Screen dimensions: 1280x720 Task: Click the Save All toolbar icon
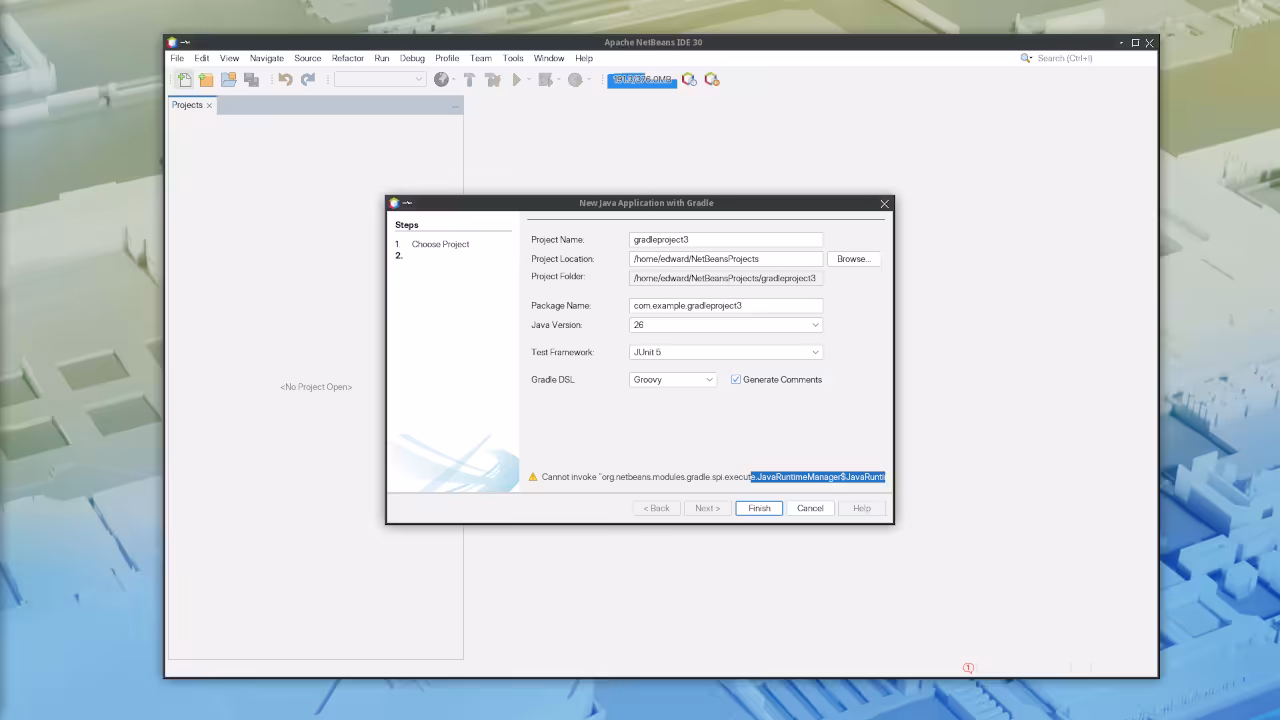coord(252,80)
